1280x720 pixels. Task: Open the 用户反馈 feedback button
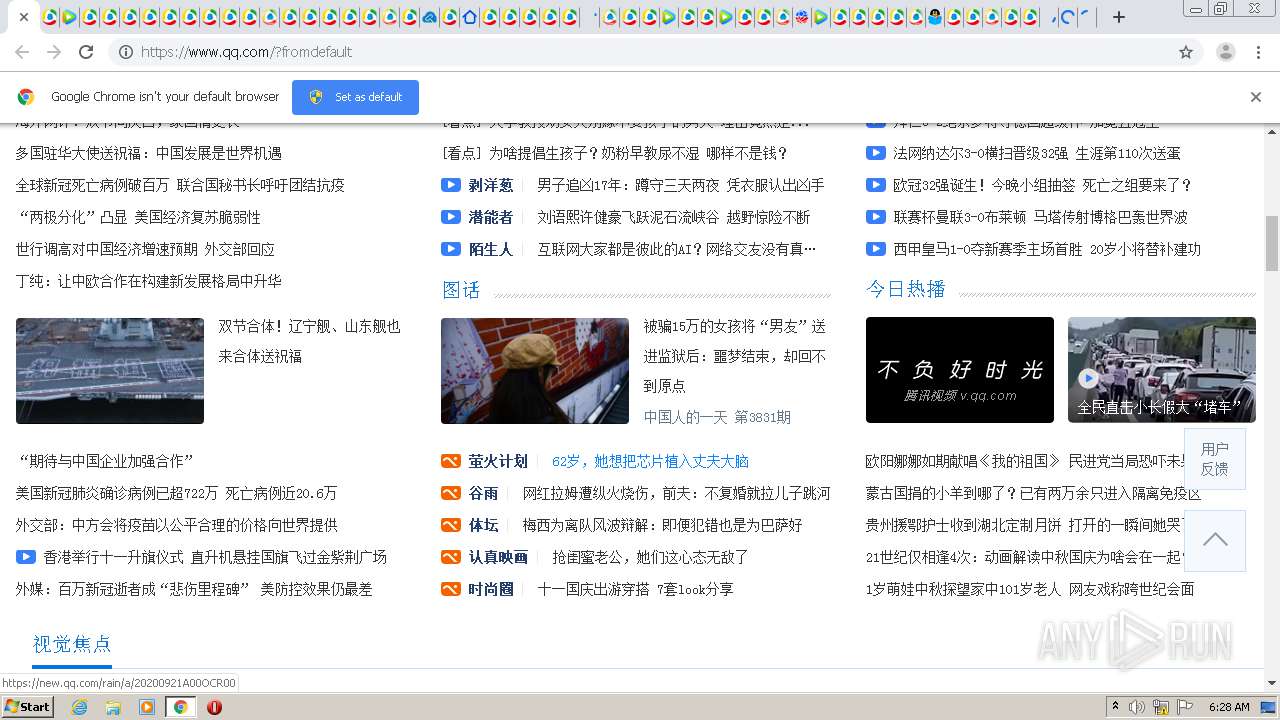click(1215, 459)
